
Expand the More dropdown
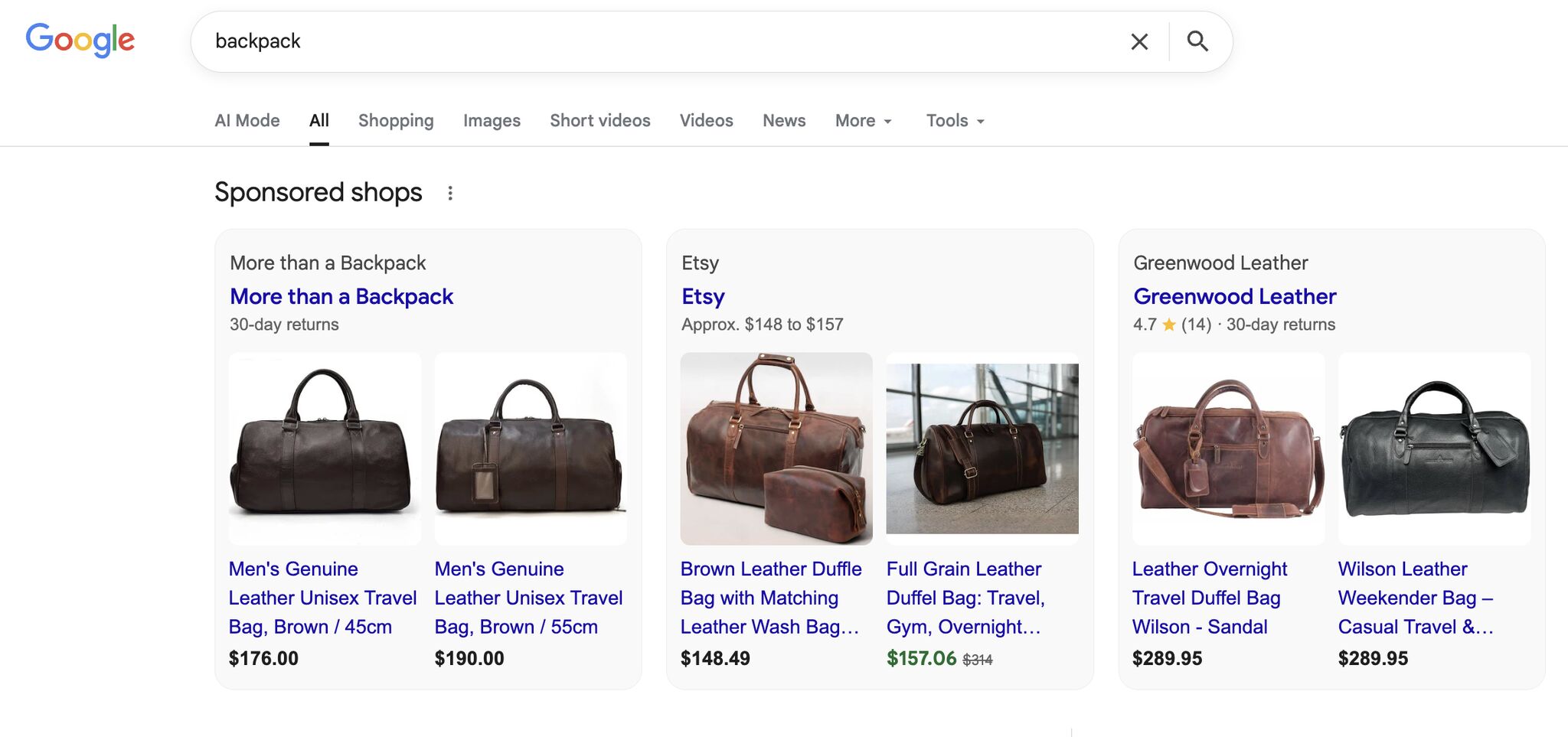[x=864, y=121]
